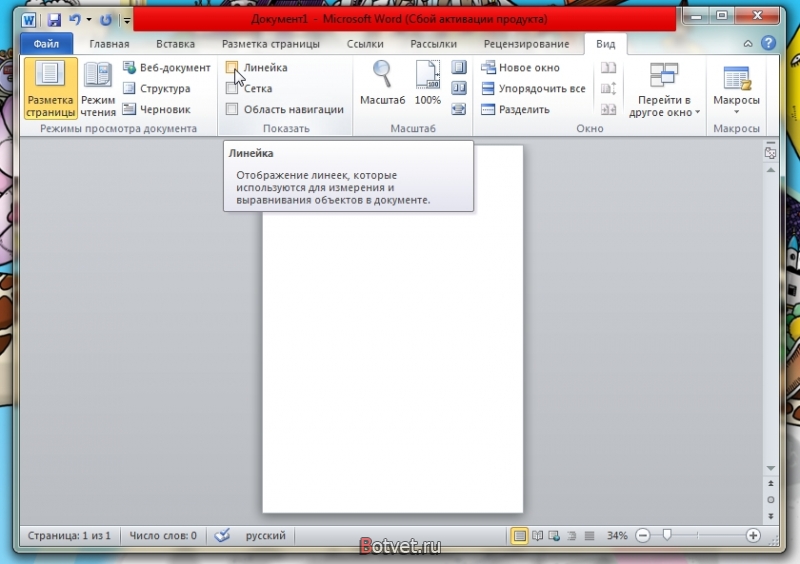
Task: Click the Reset Window Position icon
Action: tap(608, 109)
